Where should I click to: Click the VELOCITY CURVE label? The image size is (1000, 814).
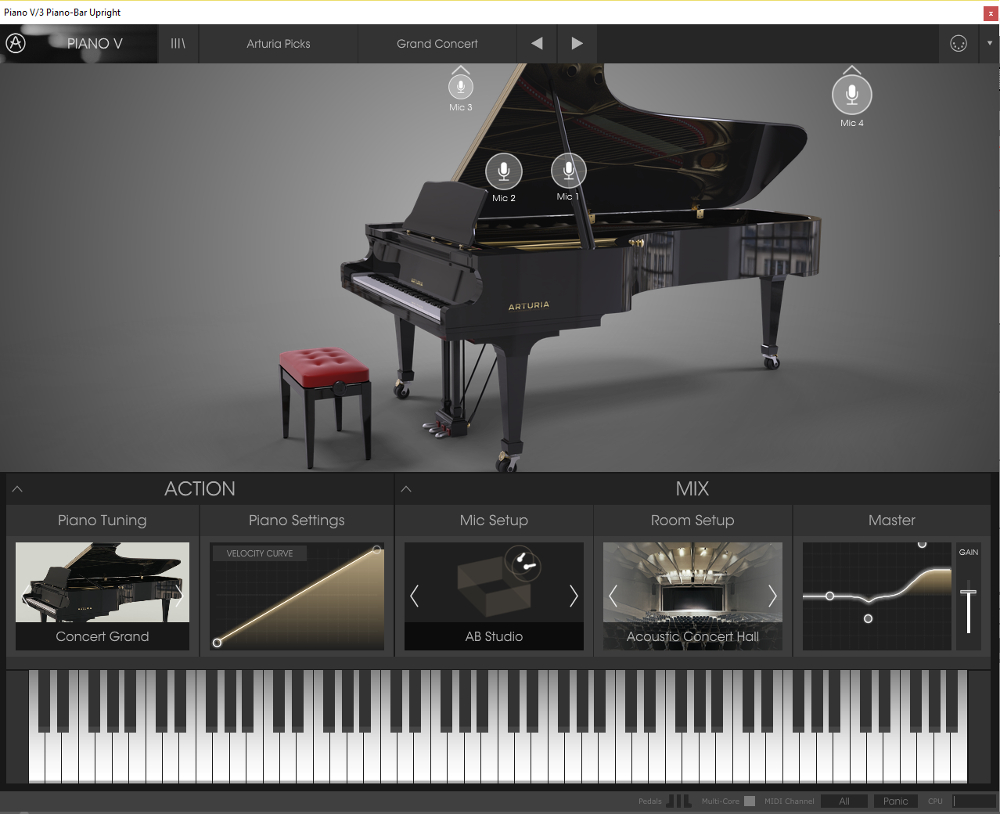point(260,553)
